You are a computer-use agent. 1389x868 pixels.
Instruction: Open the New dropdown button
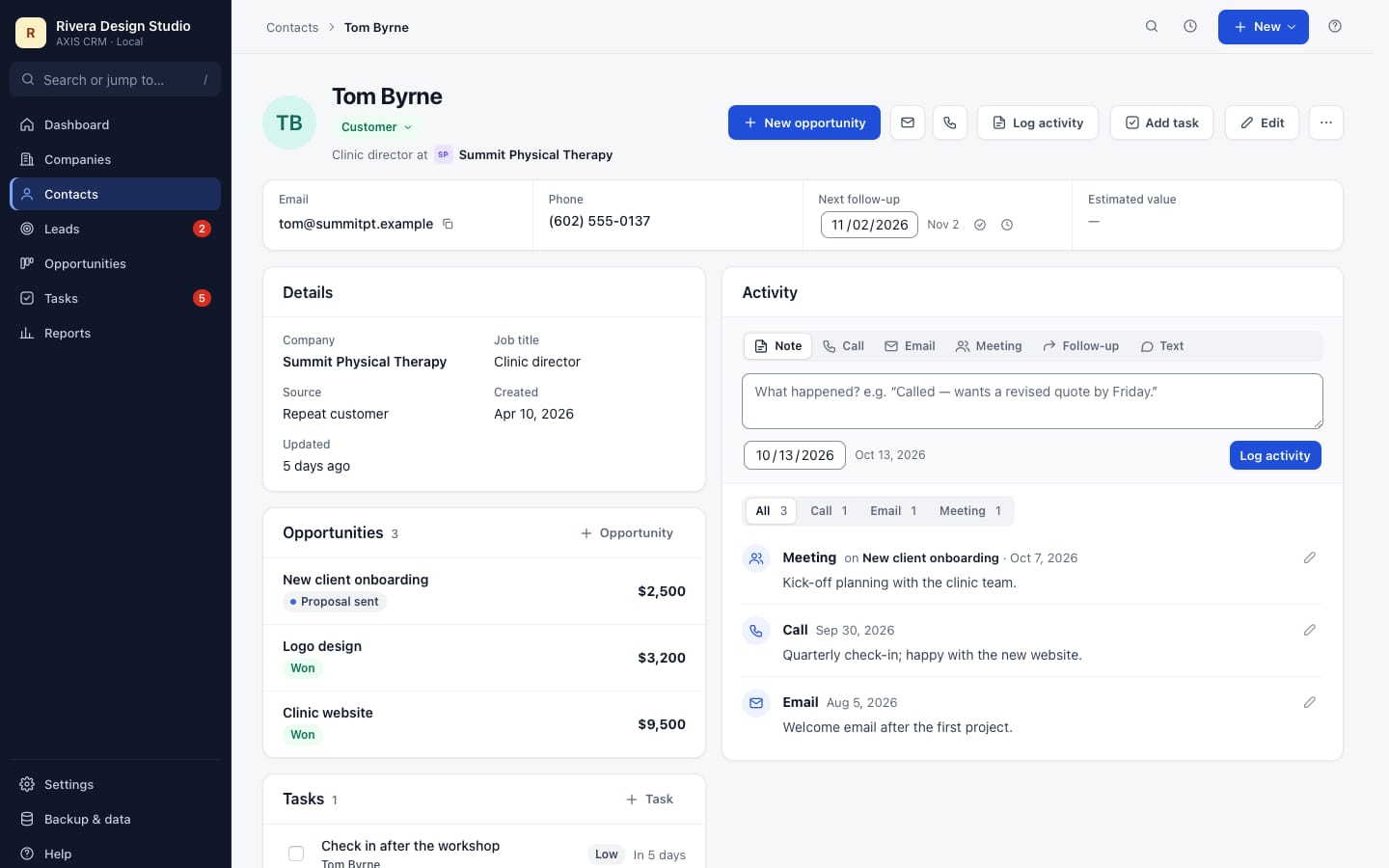tap(1263, 27)
